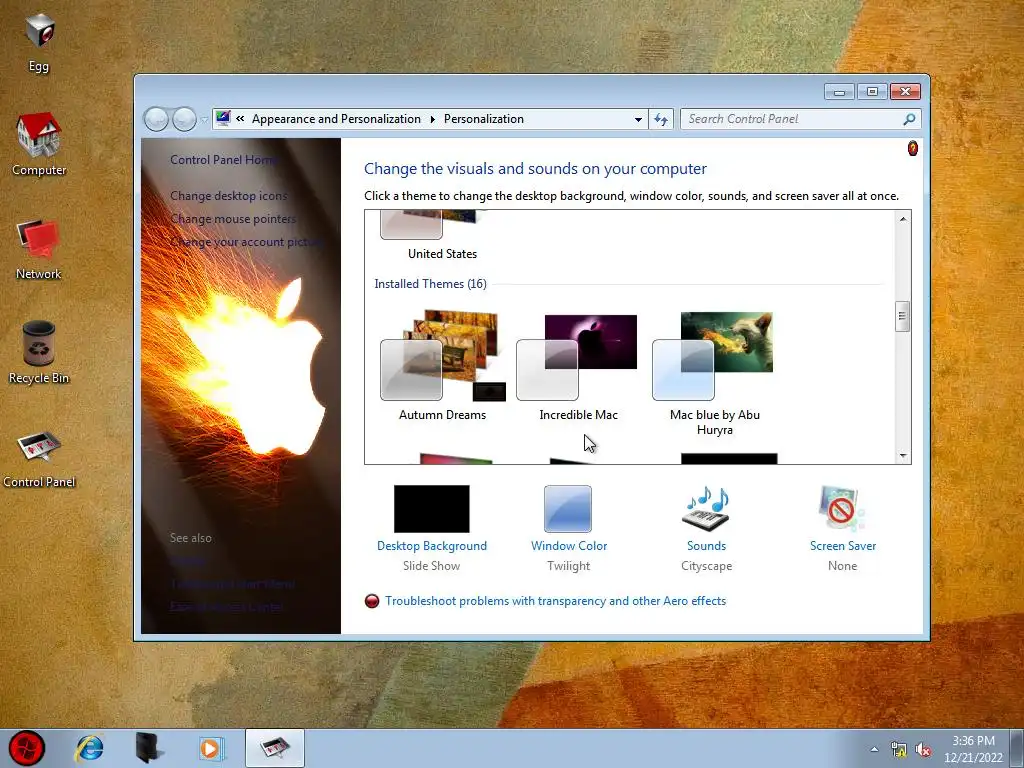Click the breadcrumb double-chevron before Appearance
The width and height of the screenshot is (1024, 768).
point(240,118)
